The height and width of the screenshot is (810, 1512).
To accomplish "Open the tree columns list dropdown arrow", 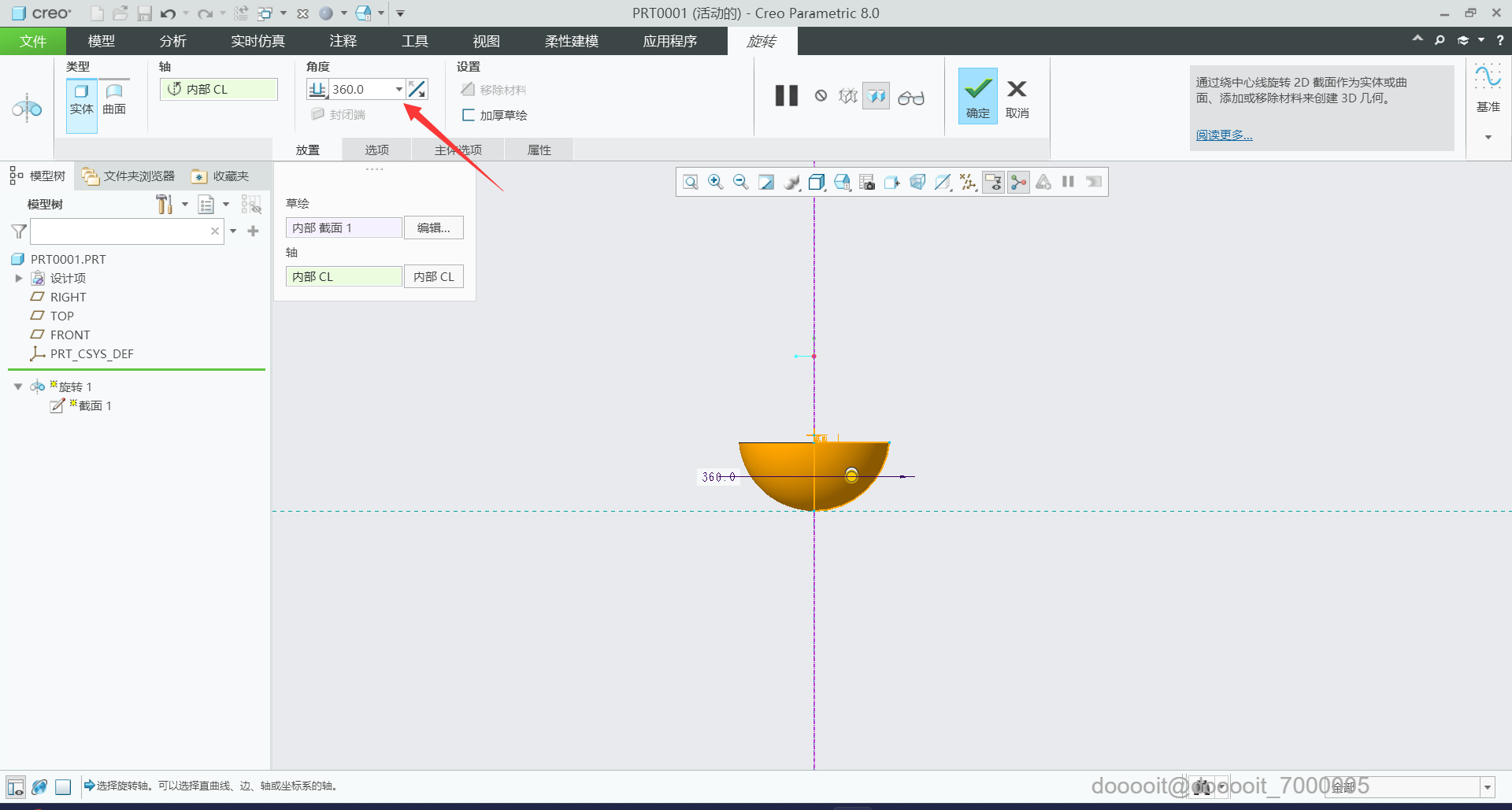I will pos(226,205).
